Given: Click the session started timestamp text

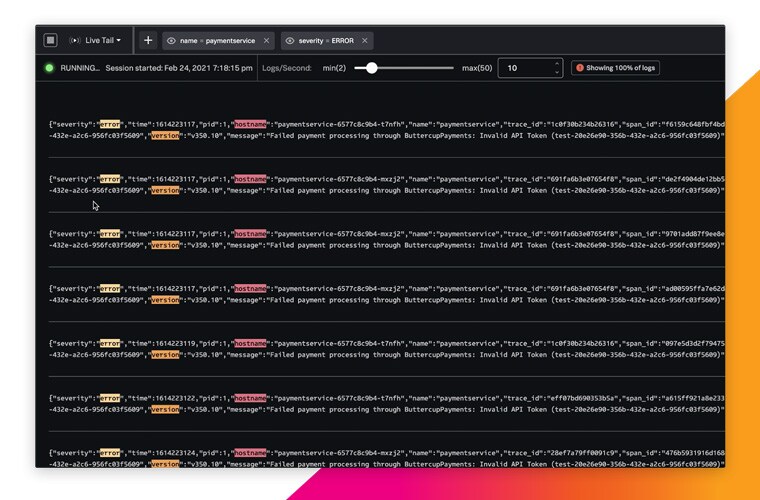Looking at the screenshot, I should click(179, 68).
